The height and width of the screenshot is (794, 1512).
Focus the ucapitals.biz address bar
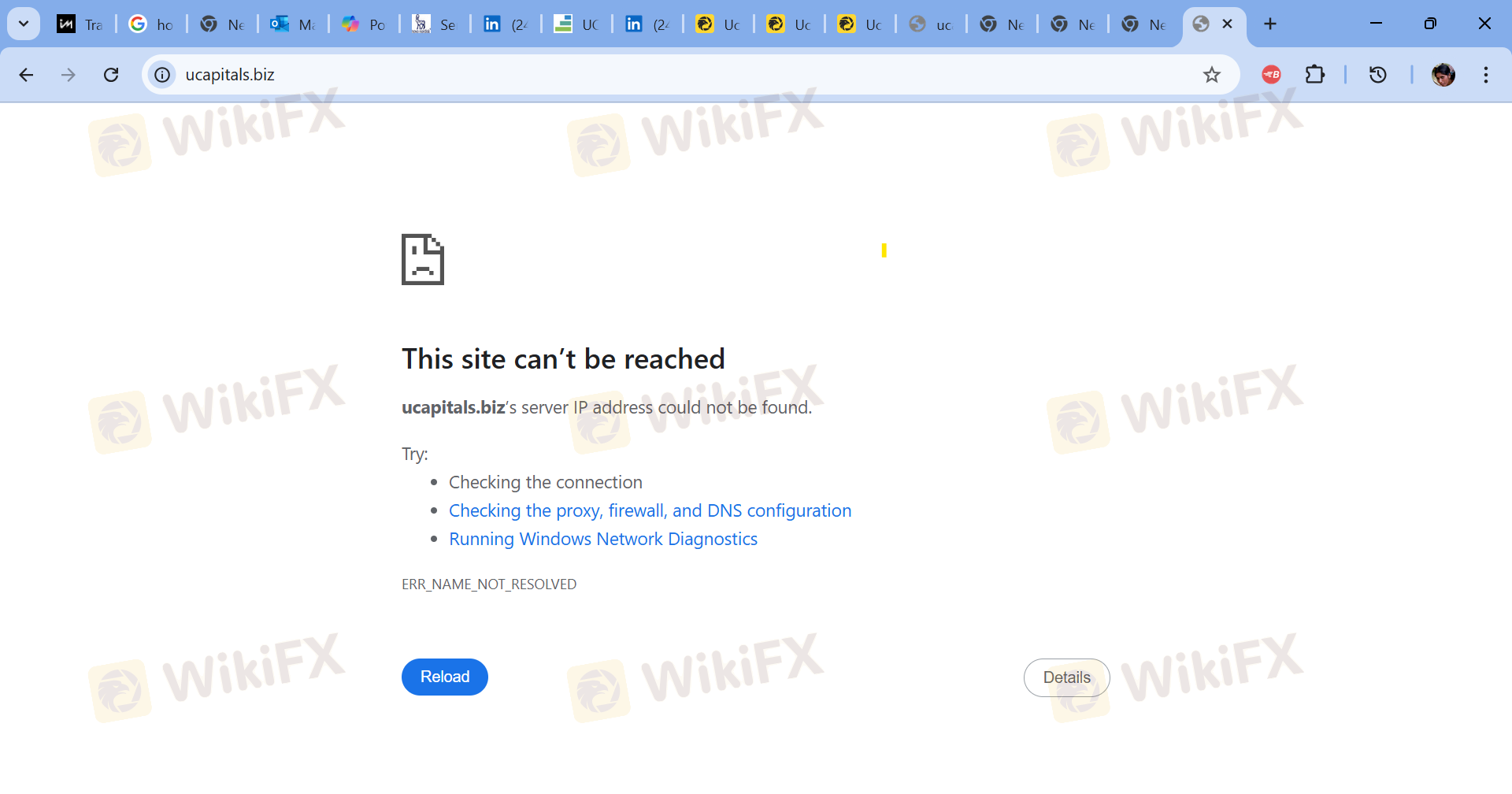point(690,75)
